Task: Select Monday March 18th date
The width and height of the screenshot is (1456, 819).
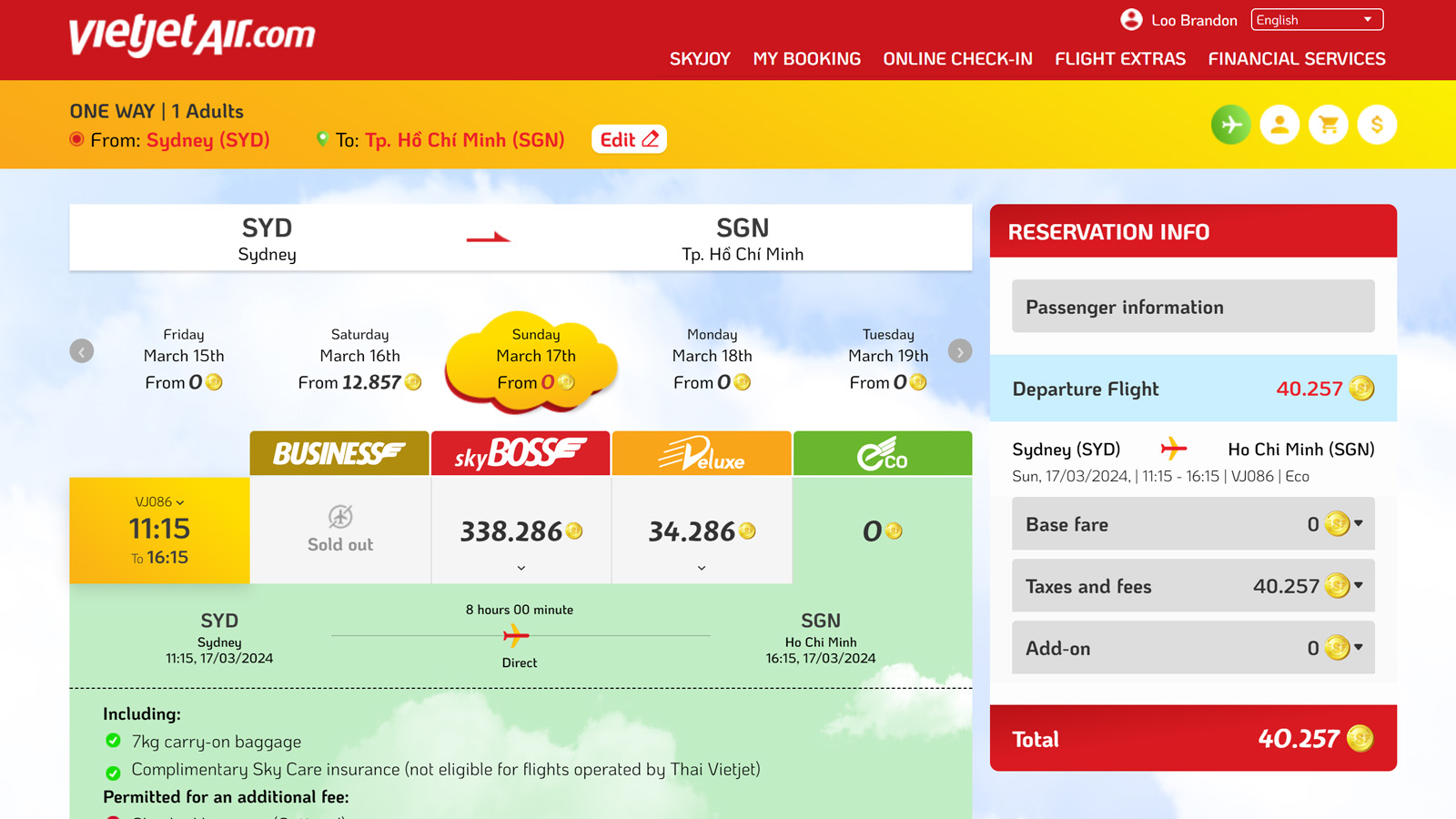Action: 713,359
